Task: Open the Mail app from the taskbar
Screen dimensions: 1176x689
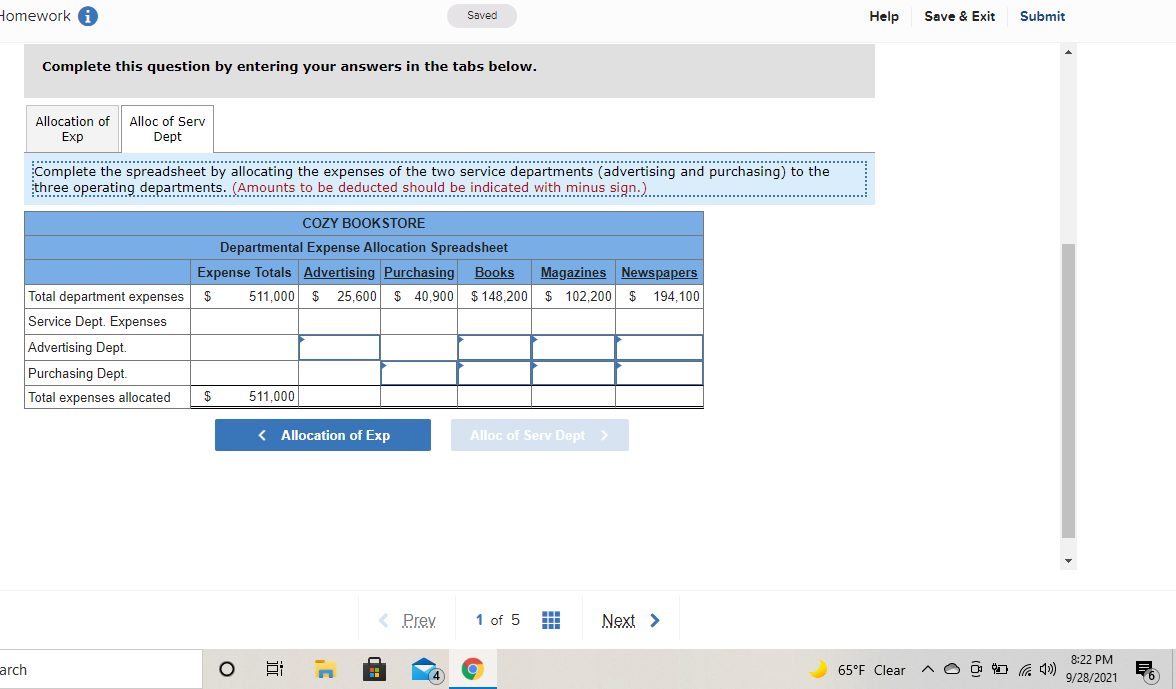Action: pyautogui.click(x=423, y=669)
